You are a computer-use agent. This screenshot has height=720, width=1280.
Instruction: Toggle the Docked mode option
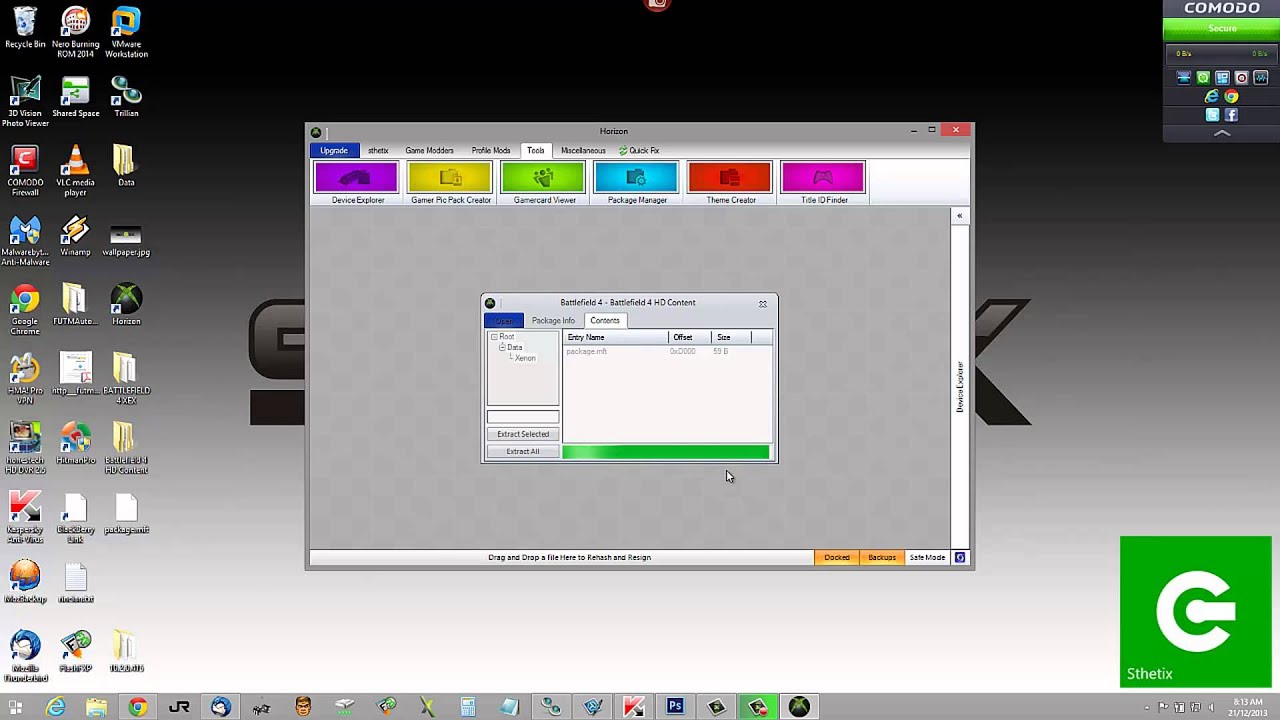(837, 558)
